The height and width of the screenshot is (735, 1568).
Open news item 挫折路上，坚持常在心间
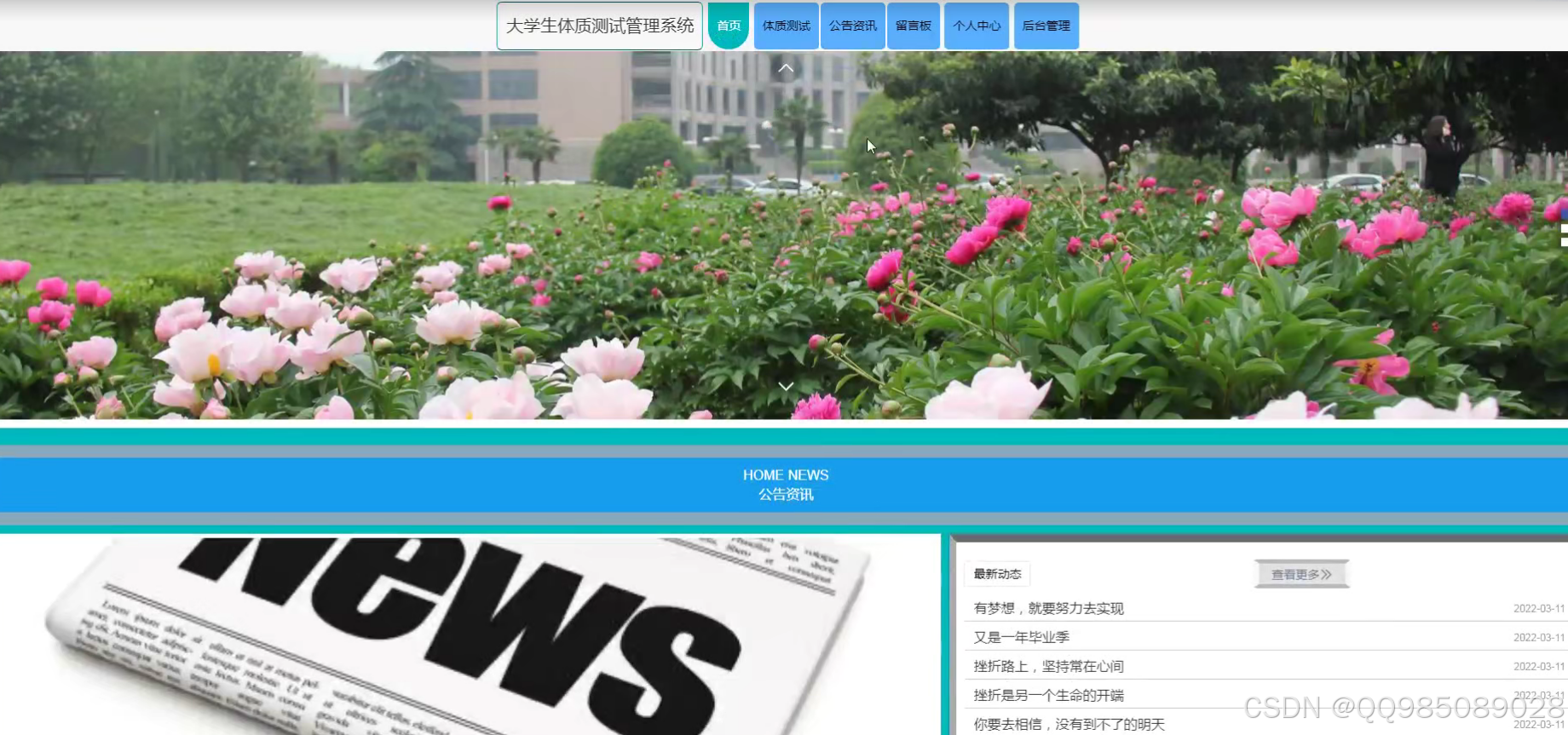pos(1049,666)
